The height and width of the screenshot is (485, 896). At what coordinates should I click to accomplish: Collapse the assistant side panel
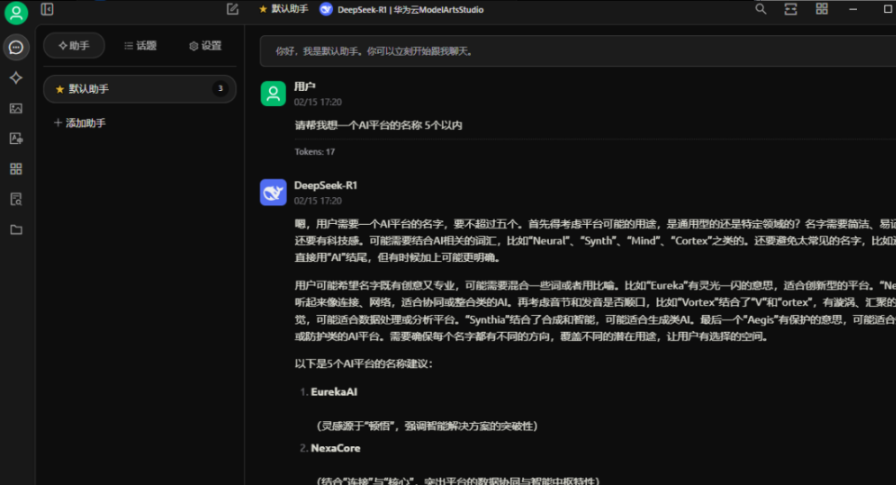[x=47, y=9]
